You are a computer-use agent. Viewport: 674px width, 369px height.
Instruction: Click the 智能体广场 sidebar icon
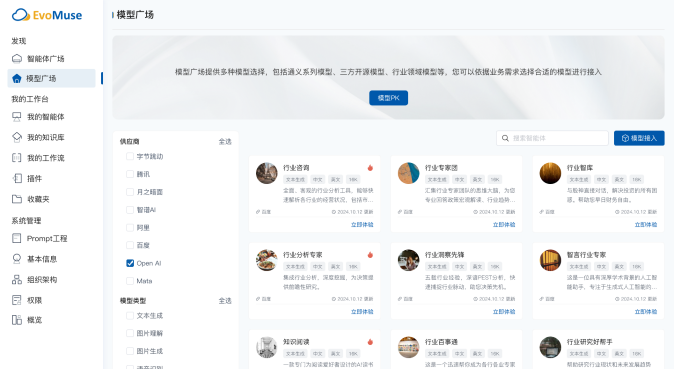(17, 58)
